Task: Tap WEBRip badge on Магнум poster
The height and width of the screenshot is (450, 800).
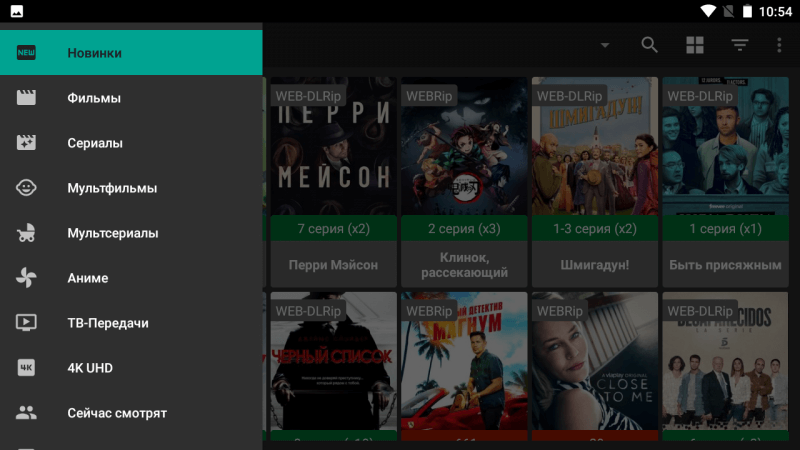Action: click(x=429, y=311)
